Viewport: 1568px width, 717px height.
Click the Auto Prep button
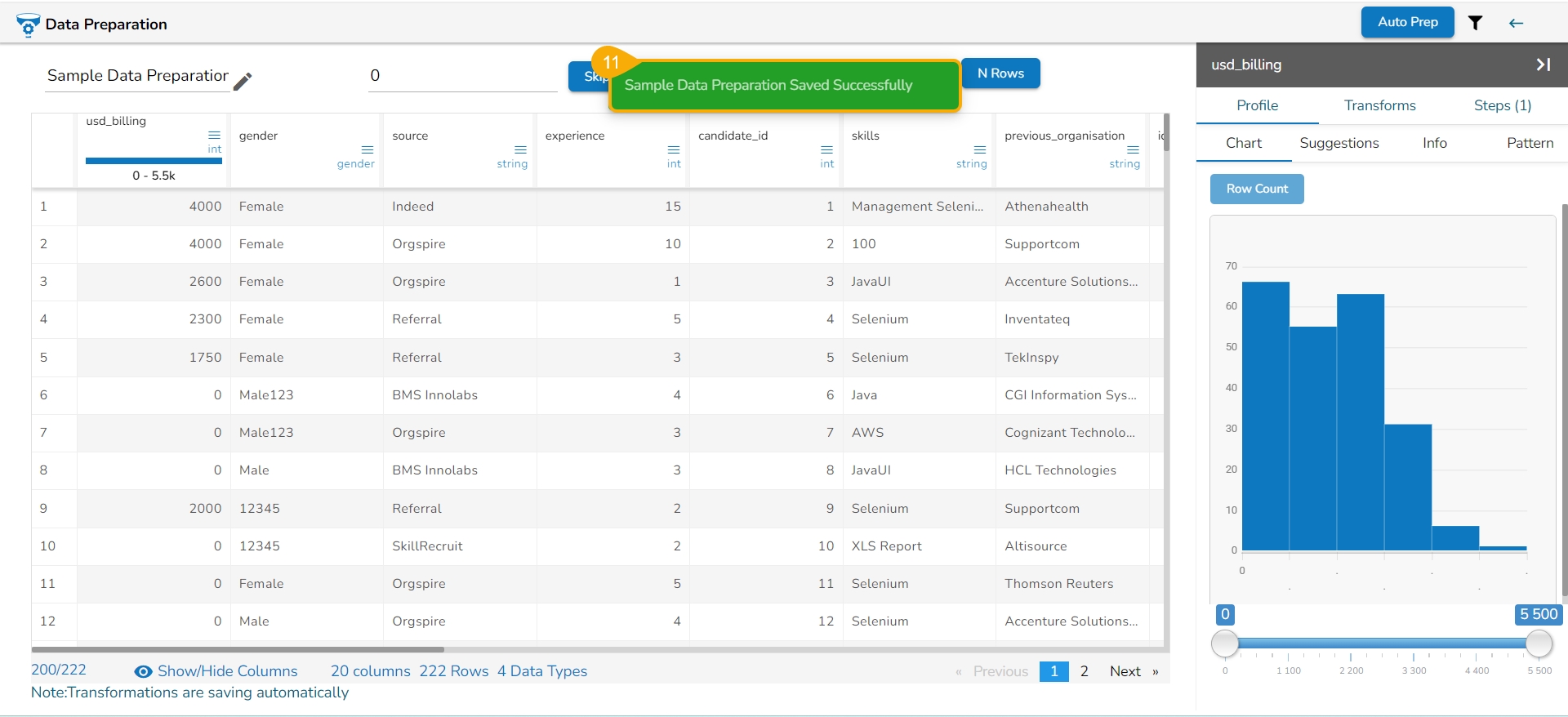tap(1407, 22)
